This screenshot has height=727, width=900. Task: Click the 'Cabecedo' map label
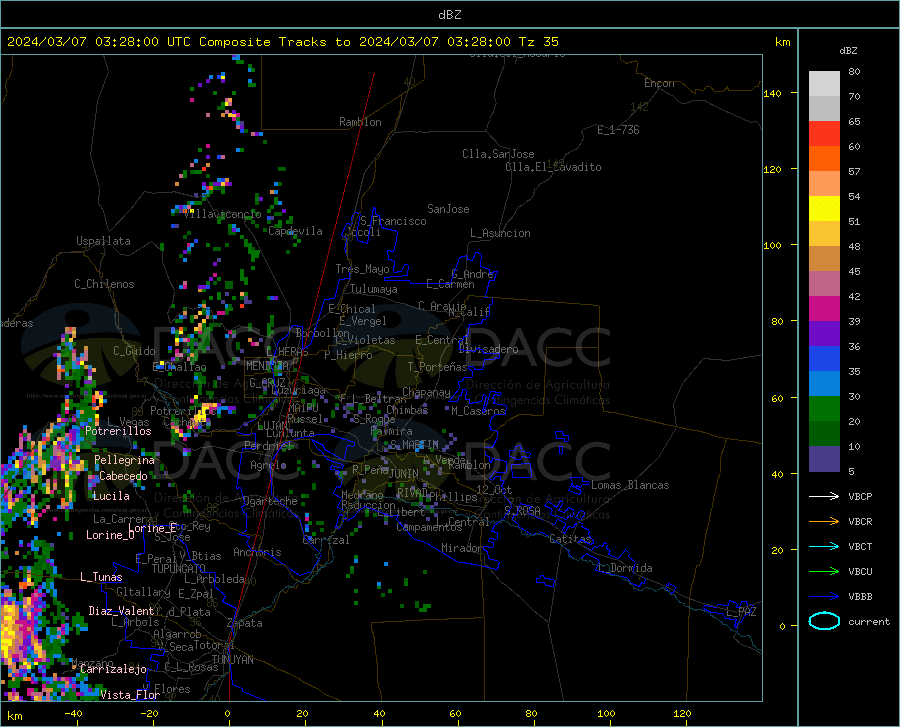click(x=123, y=476)
